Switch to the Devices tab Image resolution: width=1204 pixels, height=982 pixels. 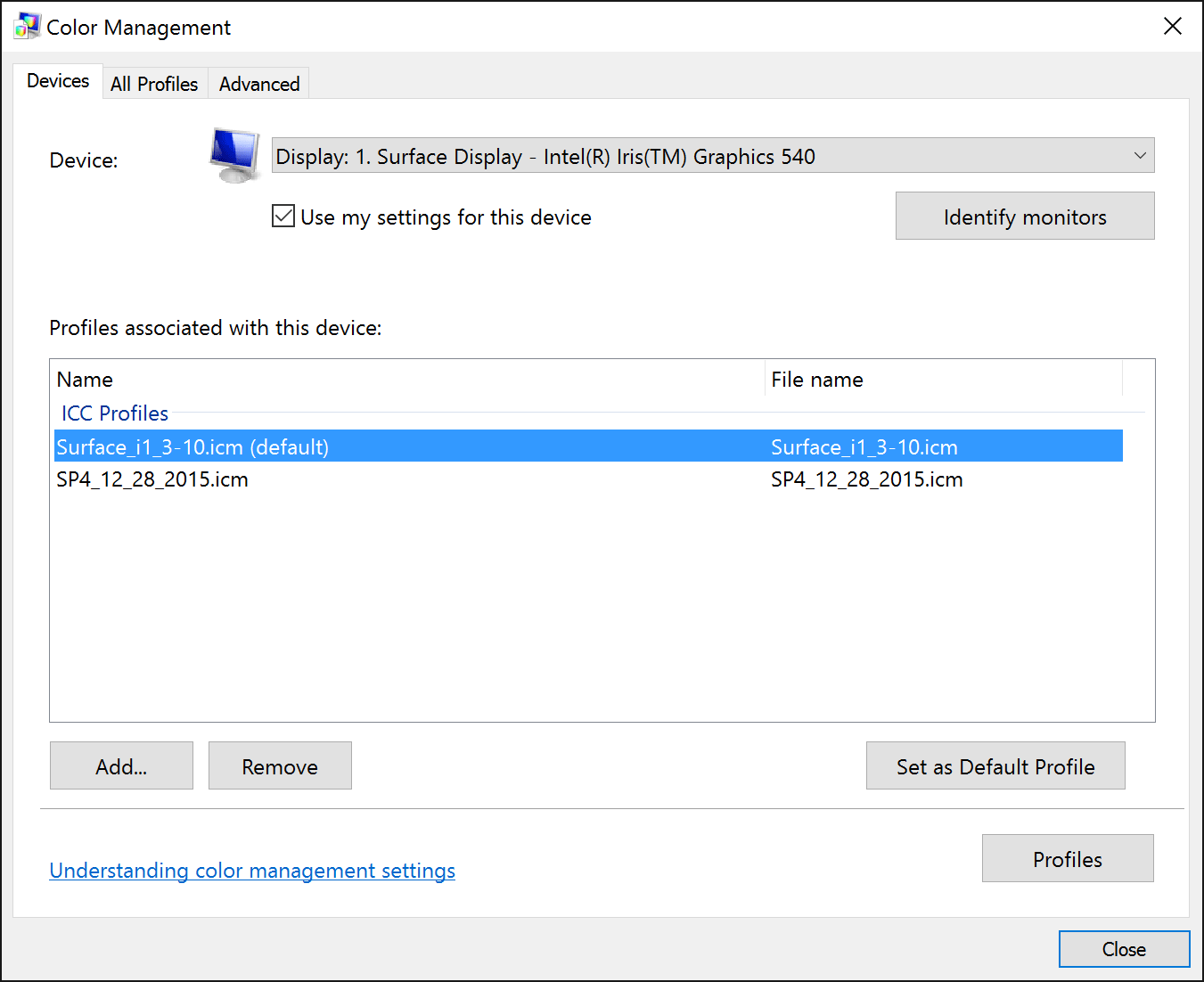coord(58,81)
